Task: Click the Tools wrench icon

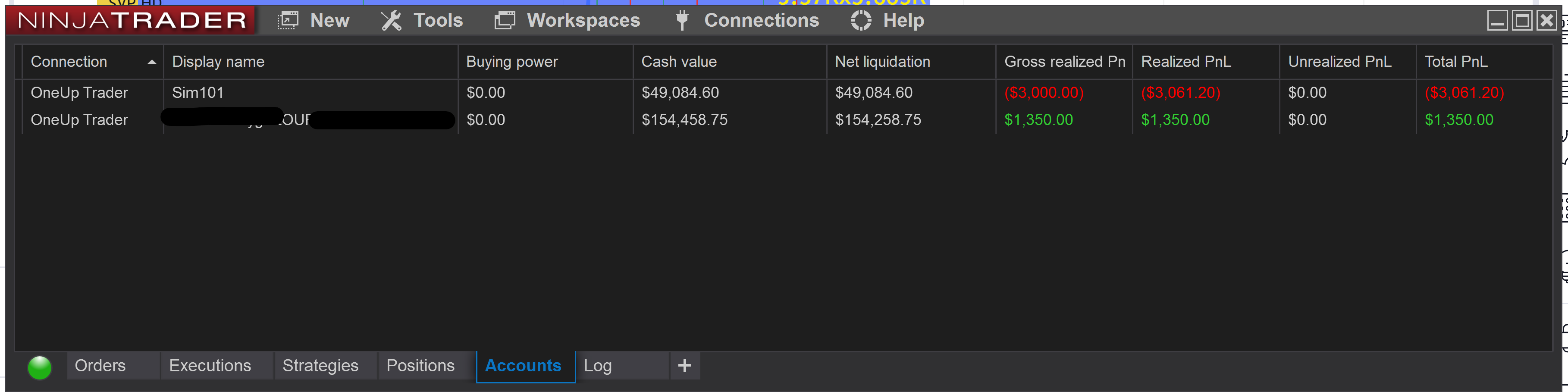Action: click(392, 20)
